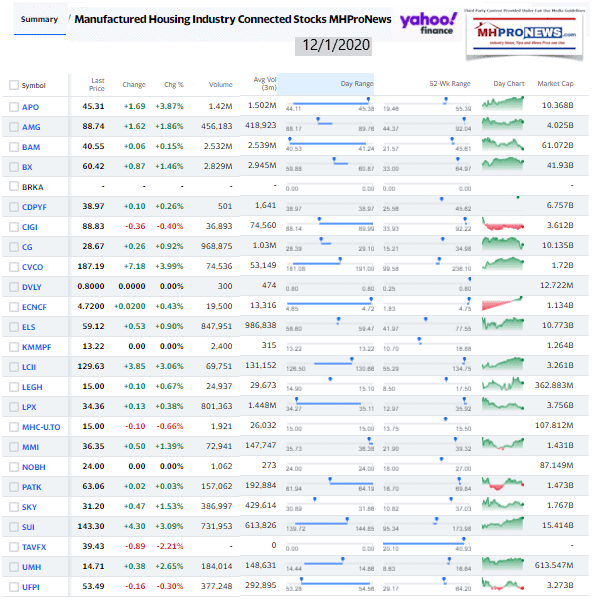
Task: Open the ECNCF day chart sparkline
Action: 502,304
